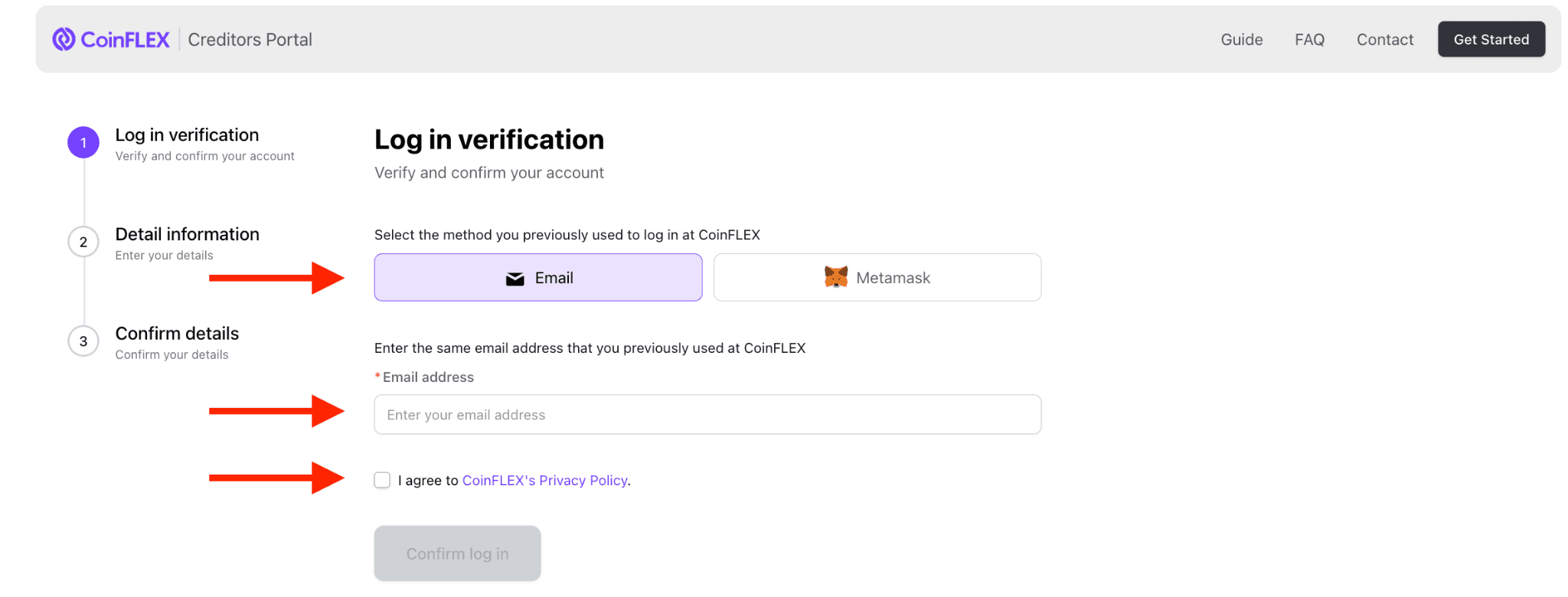This screenshot has height=597, width=1568.
Task: Click the Get Started button
Action: [1491, 38]
